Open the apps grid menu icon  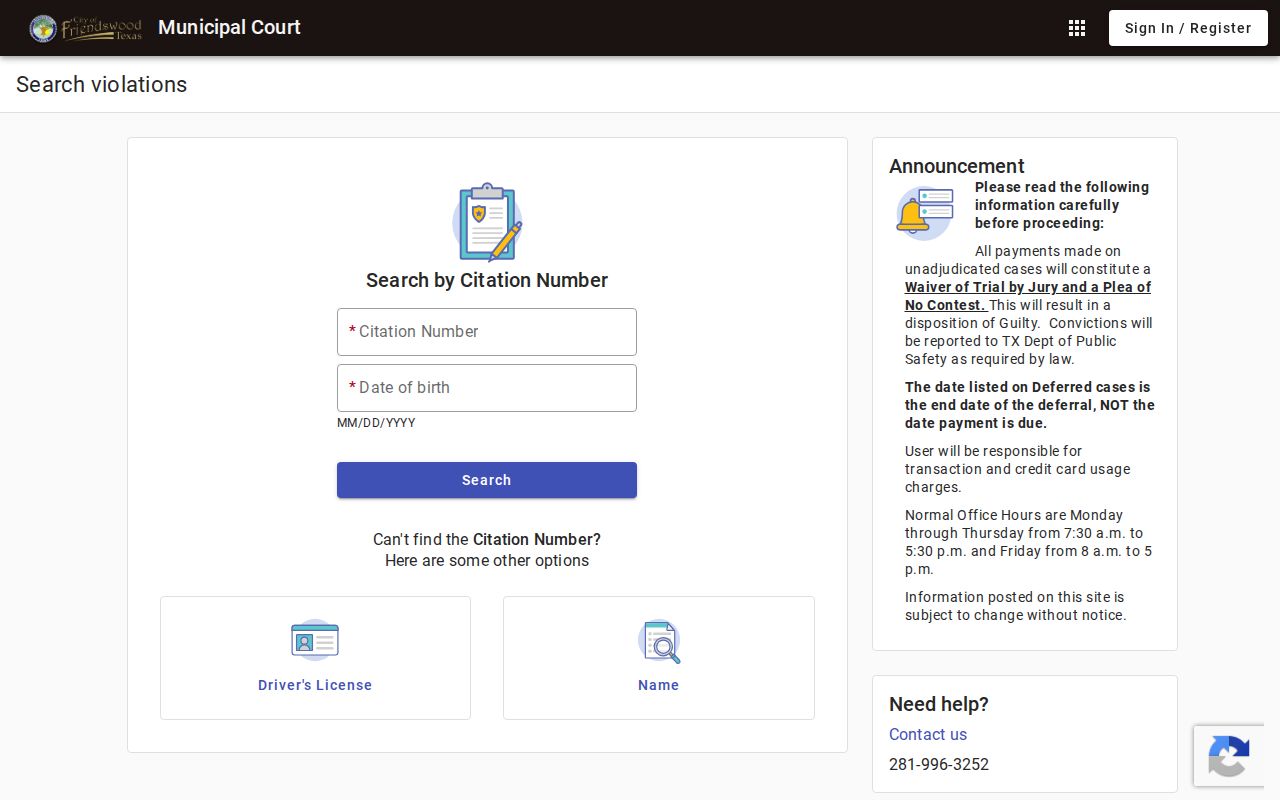tap(1077, 28)
